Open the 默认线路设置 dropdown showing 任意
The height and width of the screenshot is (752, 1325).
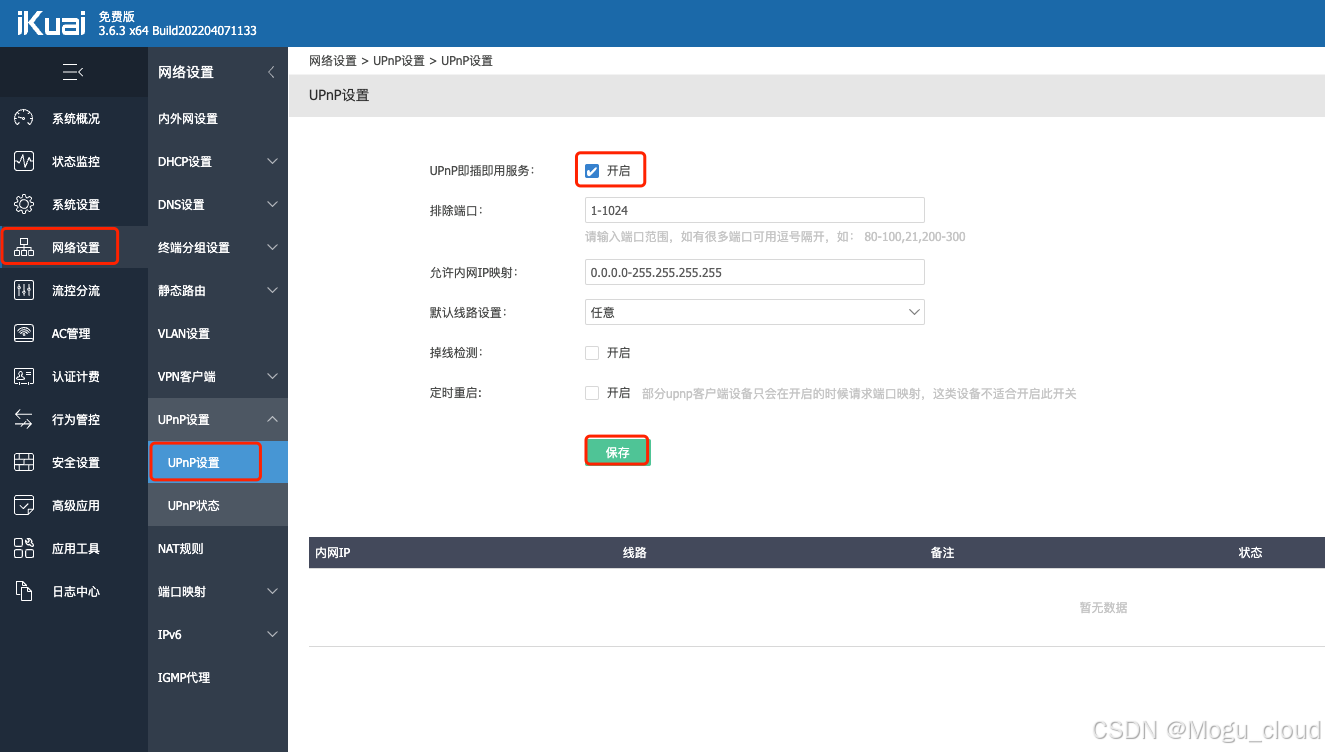pos(755,312)
